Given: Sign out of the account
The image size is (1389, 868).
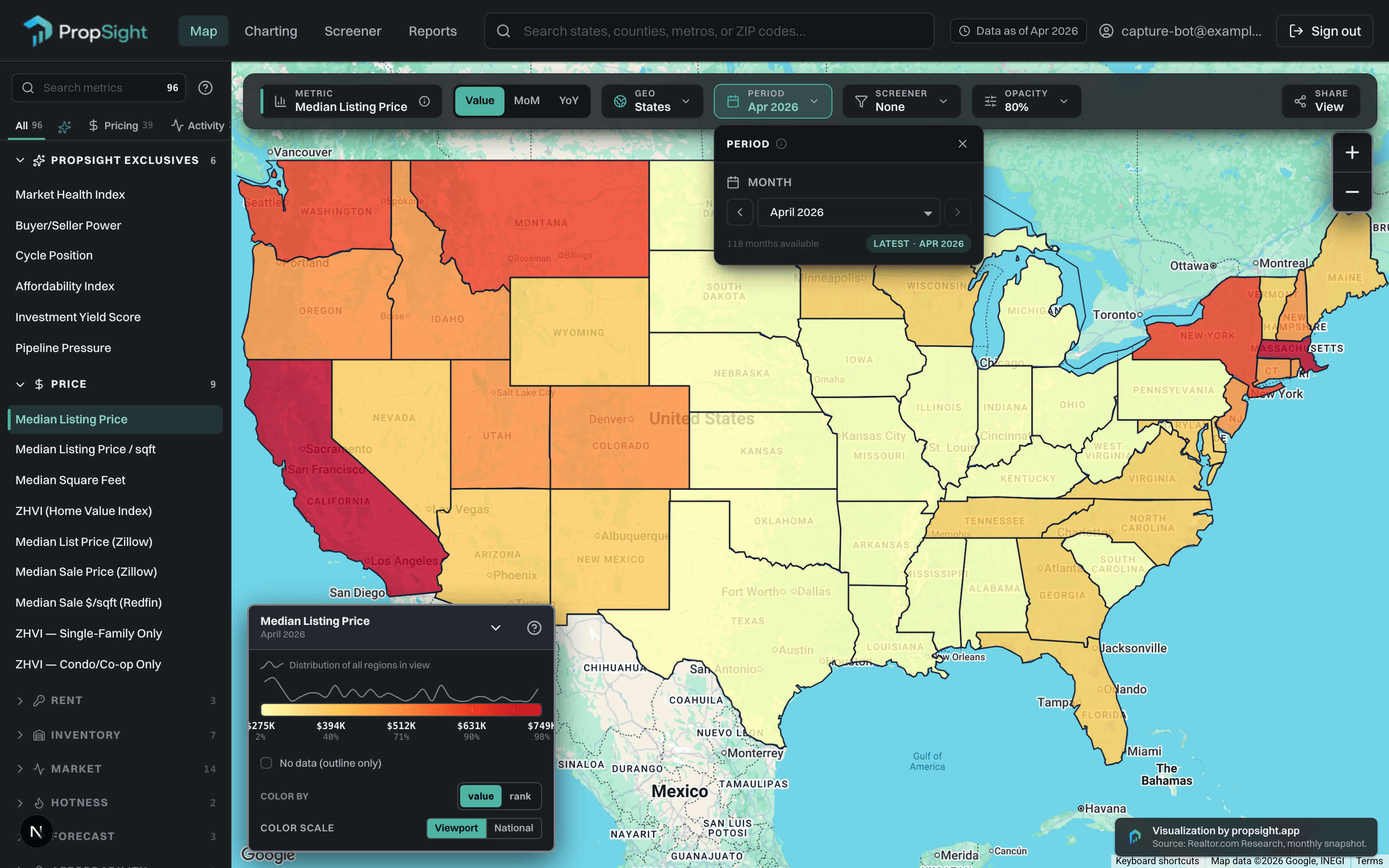Looking at the screenshot, I should pos(1325,31).
